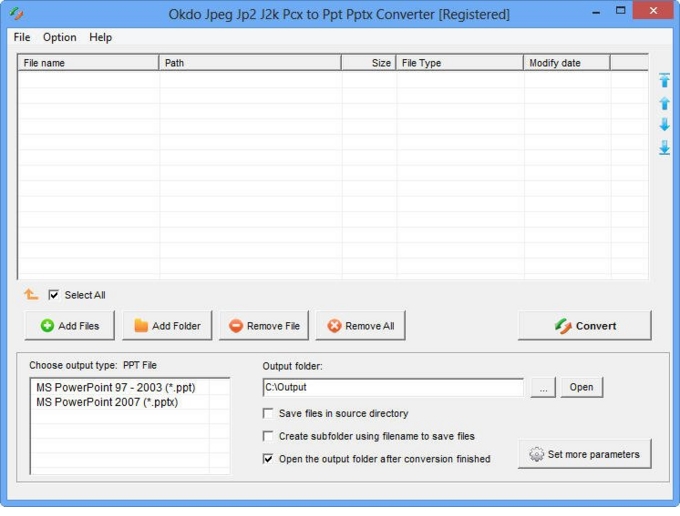
Task: Enable Create subfolder using filename option
Action: click(268, 436)
